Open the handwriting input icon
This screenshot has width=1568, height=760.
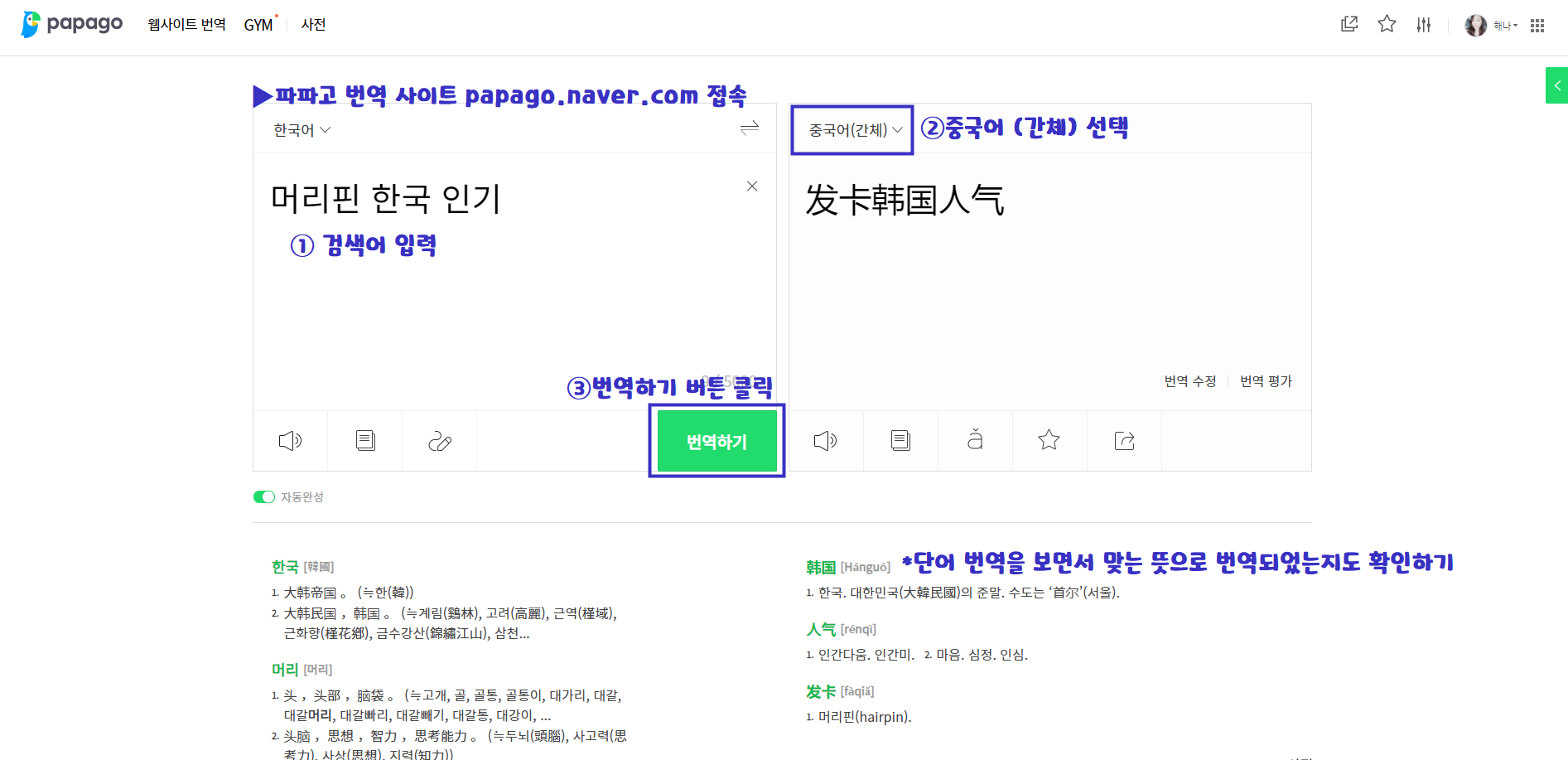point(440,441)
